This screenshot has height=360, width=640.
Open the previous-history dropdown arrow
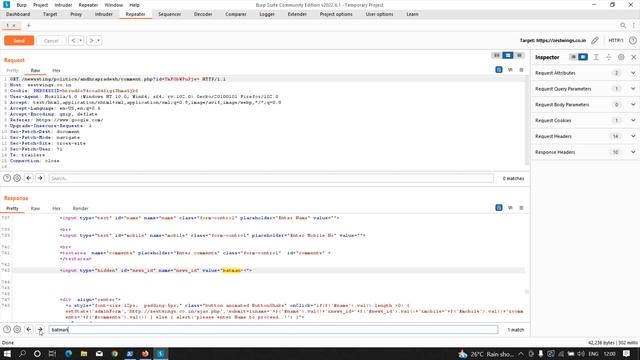pyautogui.click(x=80, y=41)
